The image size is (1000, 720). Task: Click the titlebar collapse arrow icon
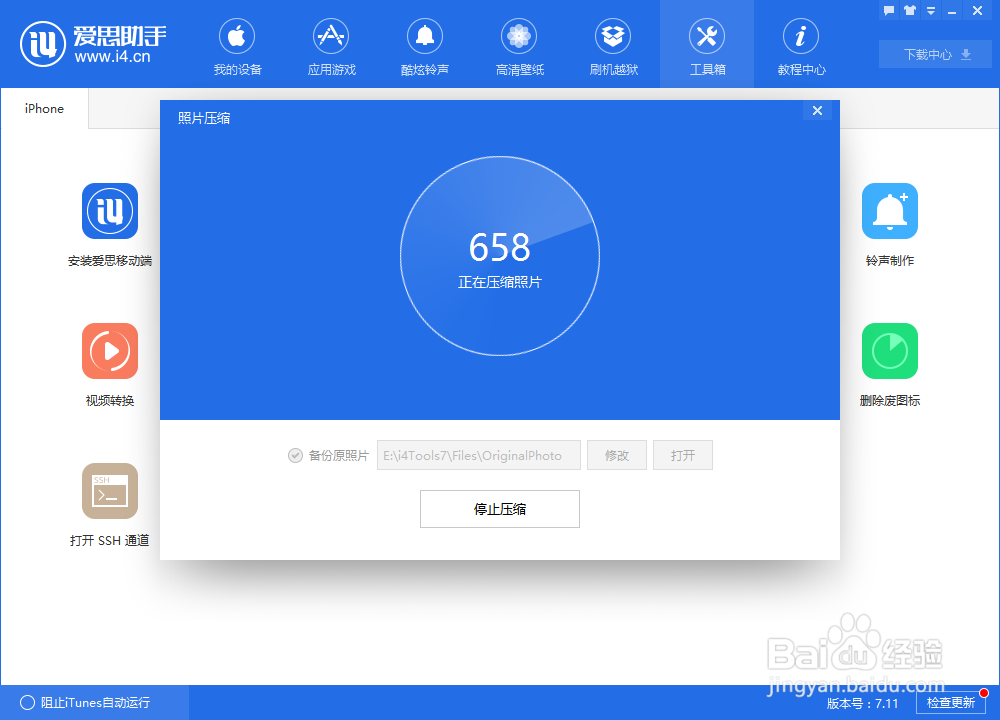(x=929, y=10)
